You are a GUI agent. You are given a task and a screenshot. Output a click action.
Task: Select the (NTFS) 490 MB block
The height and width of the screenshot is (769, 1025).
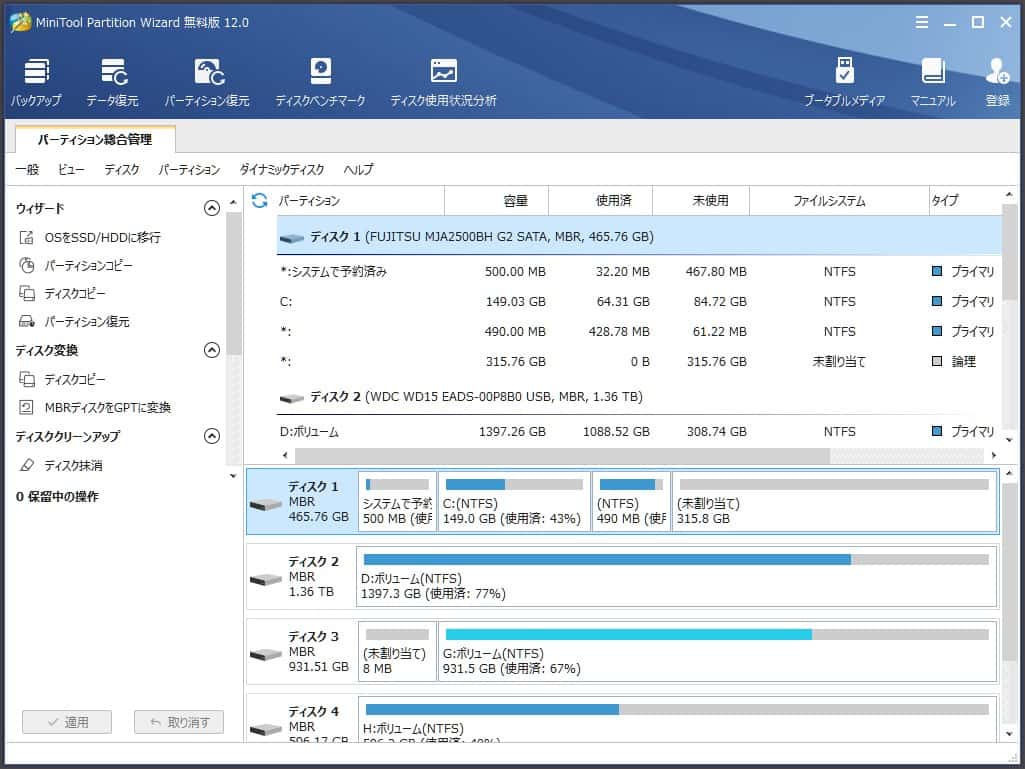pos(631,502)
